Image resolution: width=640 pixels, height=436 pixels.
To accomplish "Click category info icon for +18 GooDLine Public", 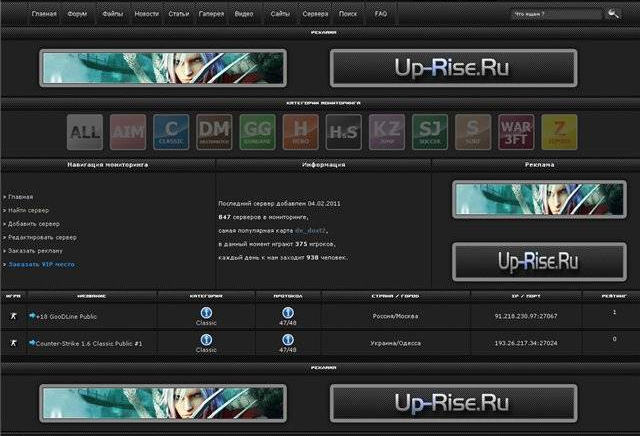I will [206, 313].
